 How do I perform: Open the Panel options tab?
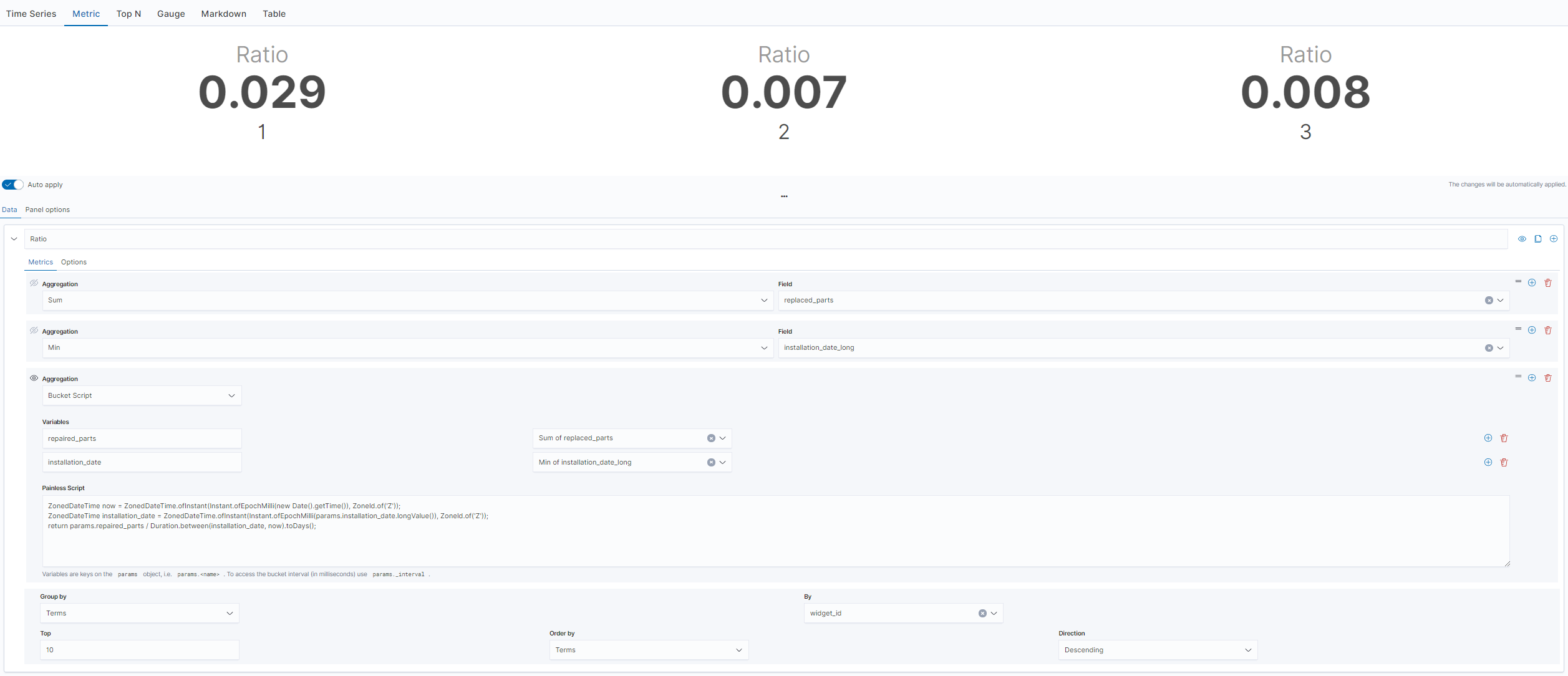[47, 210]
